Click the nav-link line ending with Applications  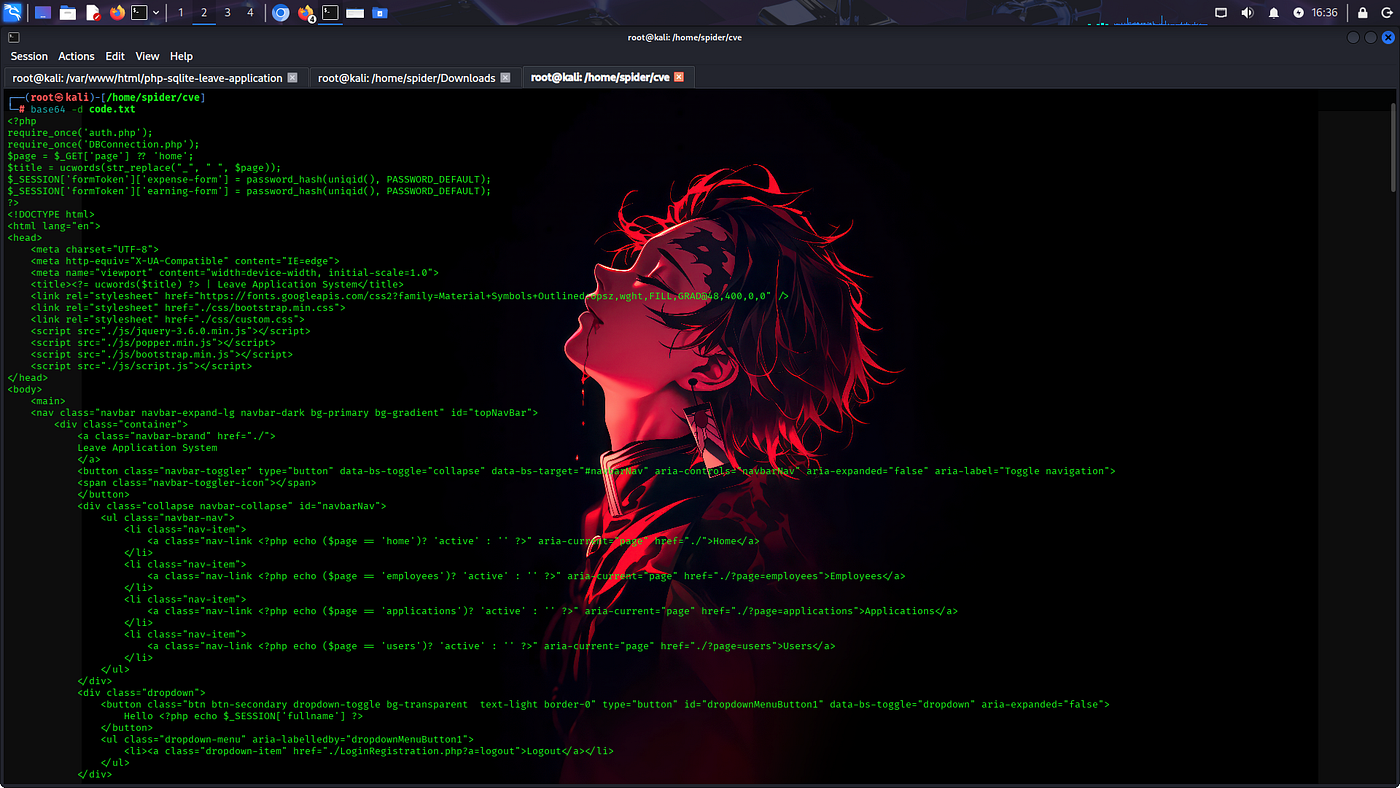tap(553, 611)
